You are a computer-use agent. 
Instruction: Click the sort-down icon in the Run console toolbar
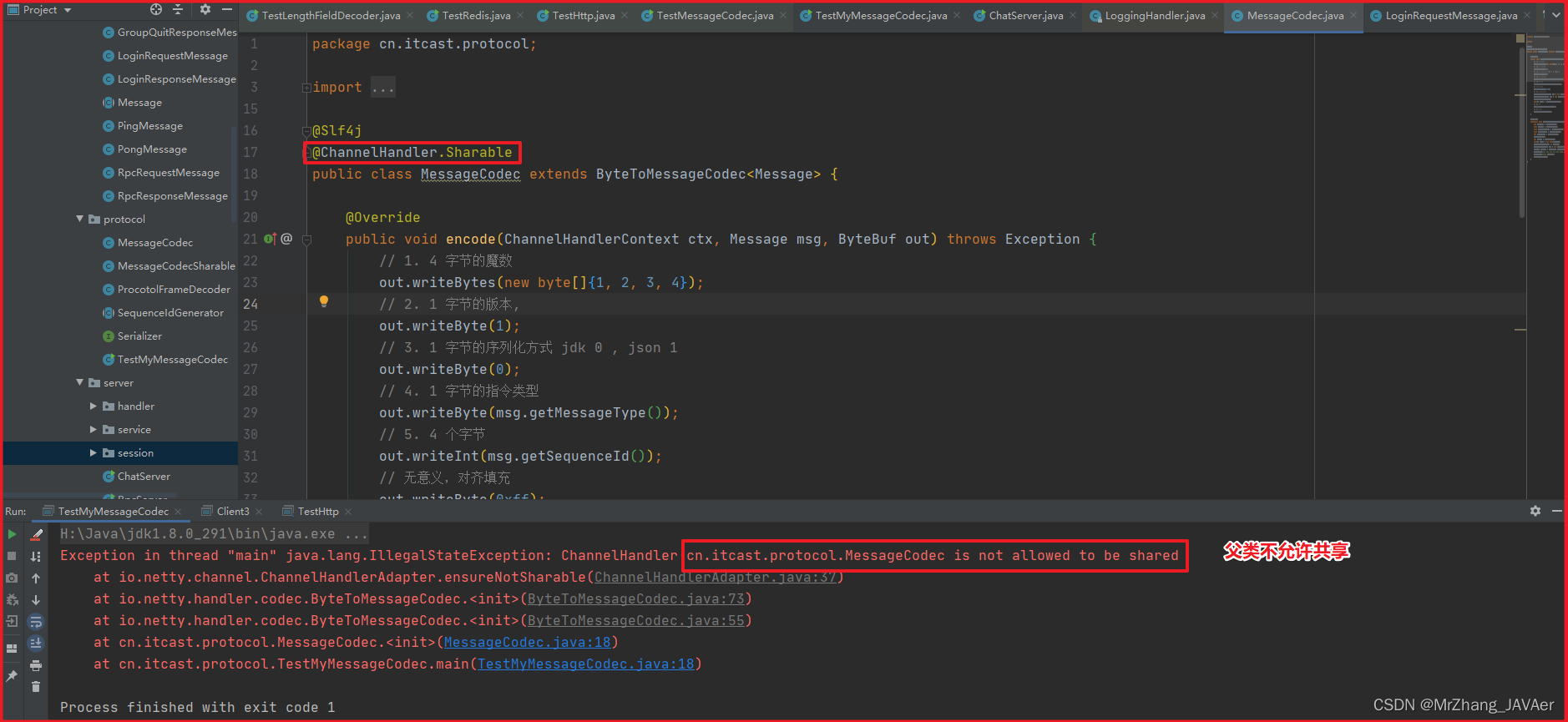pos(36,556)
